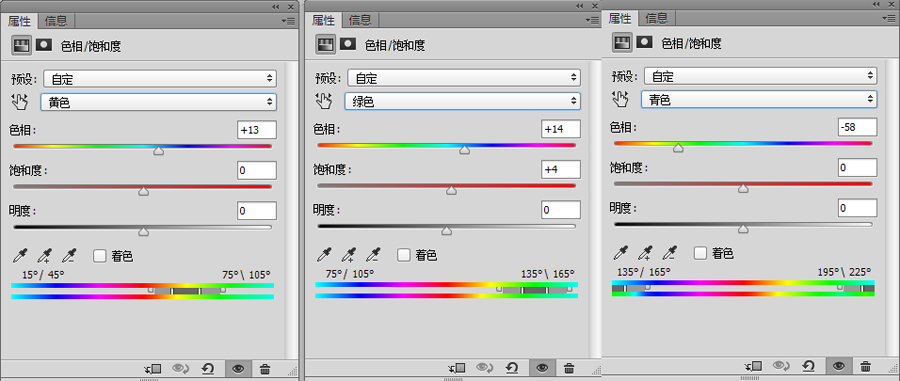Enable 着色 colorize checkbox in Green panel

click(404, 254)
